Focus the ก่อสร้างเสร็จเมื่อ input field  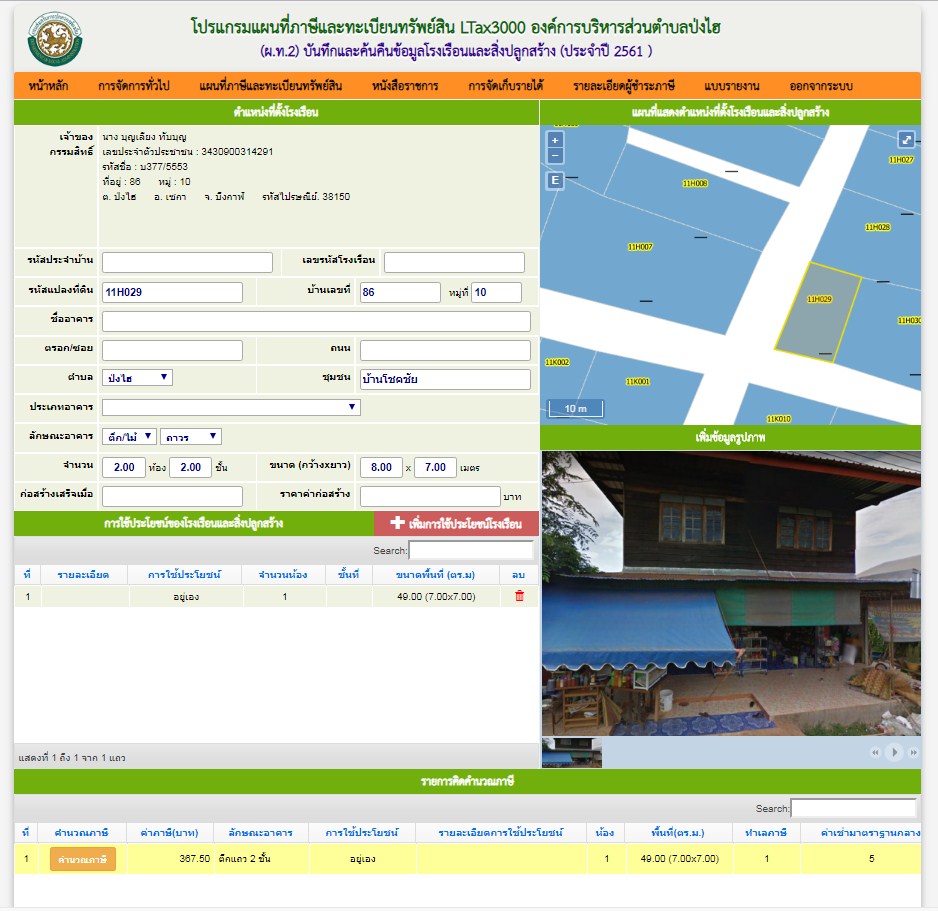[172, 496]
